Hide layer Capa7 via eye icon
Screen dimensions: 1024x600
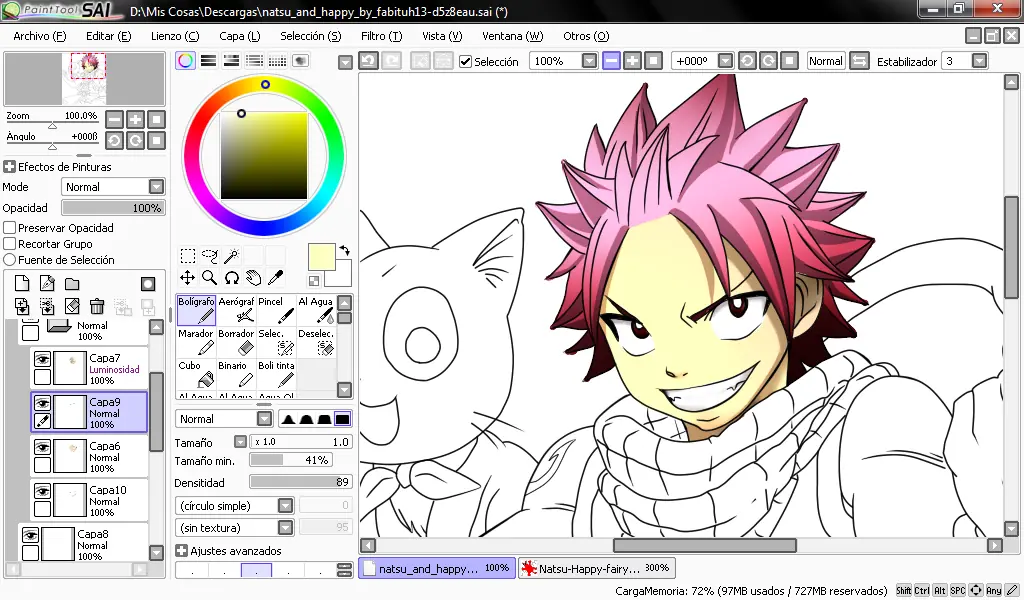coord(42,359)
